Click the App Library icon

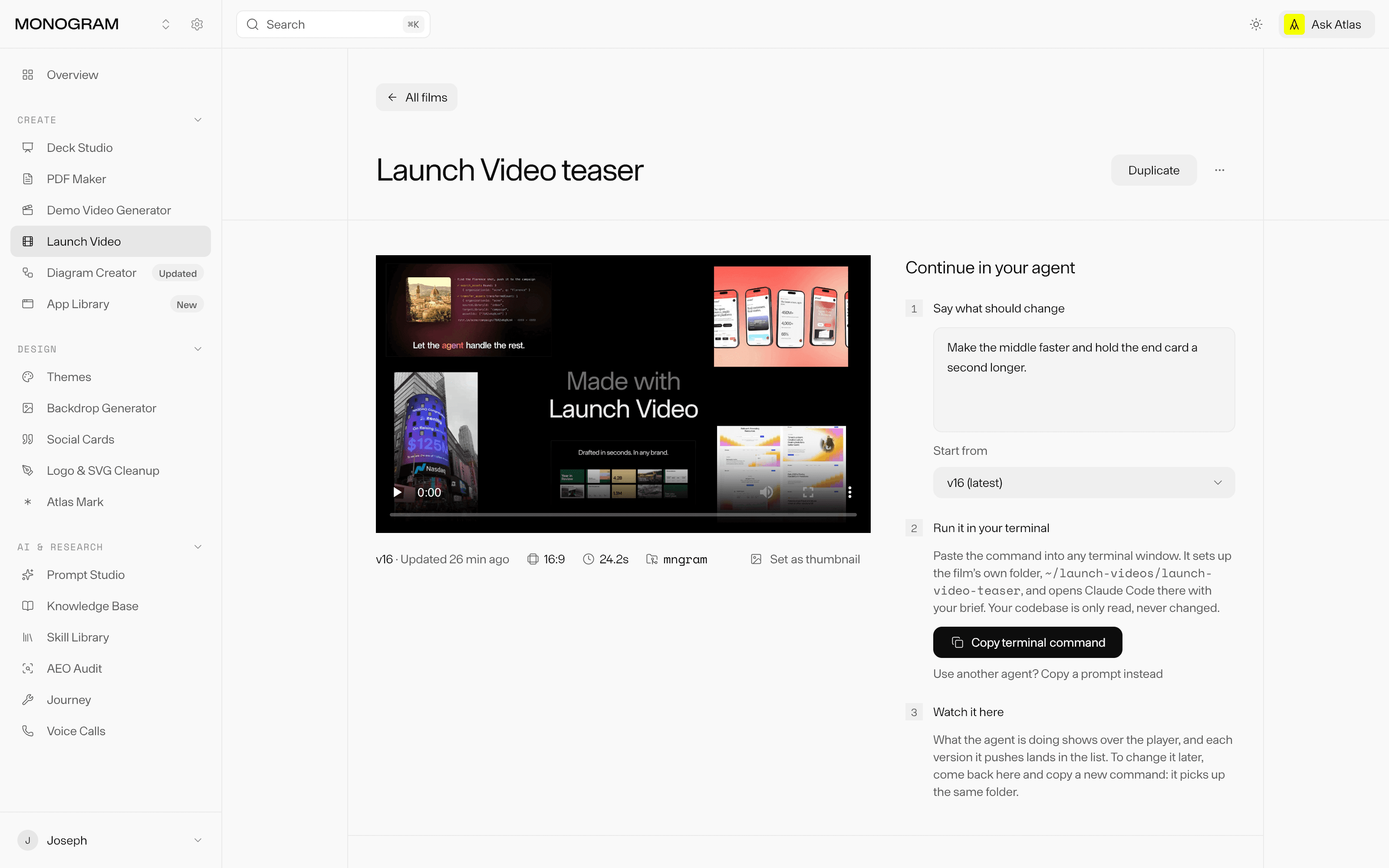click(x=27, y=304)
